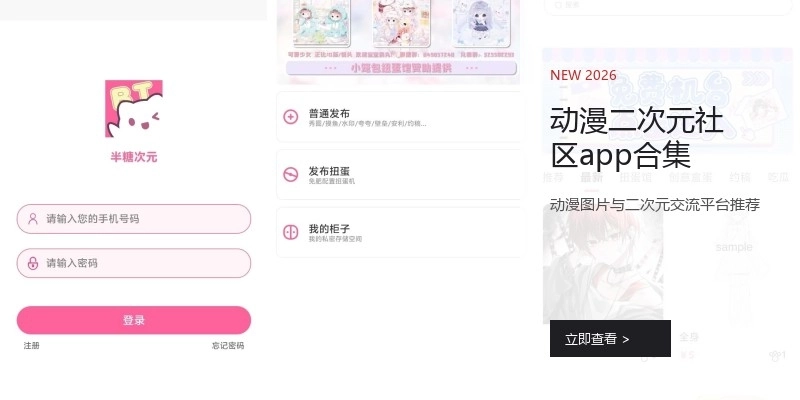Open the 注册 register link
The width and height of the screenshot is (800, 400).
(x=31, y=345)
